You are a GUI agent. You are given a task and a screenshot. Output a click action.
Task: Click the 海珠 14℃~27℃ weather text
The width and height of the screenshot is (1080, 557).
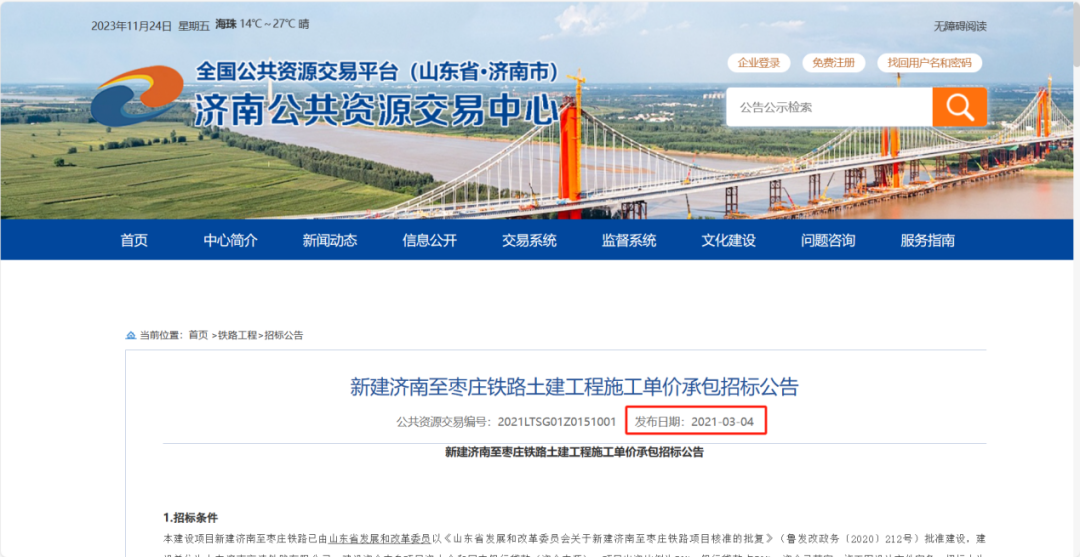[262, 24]
